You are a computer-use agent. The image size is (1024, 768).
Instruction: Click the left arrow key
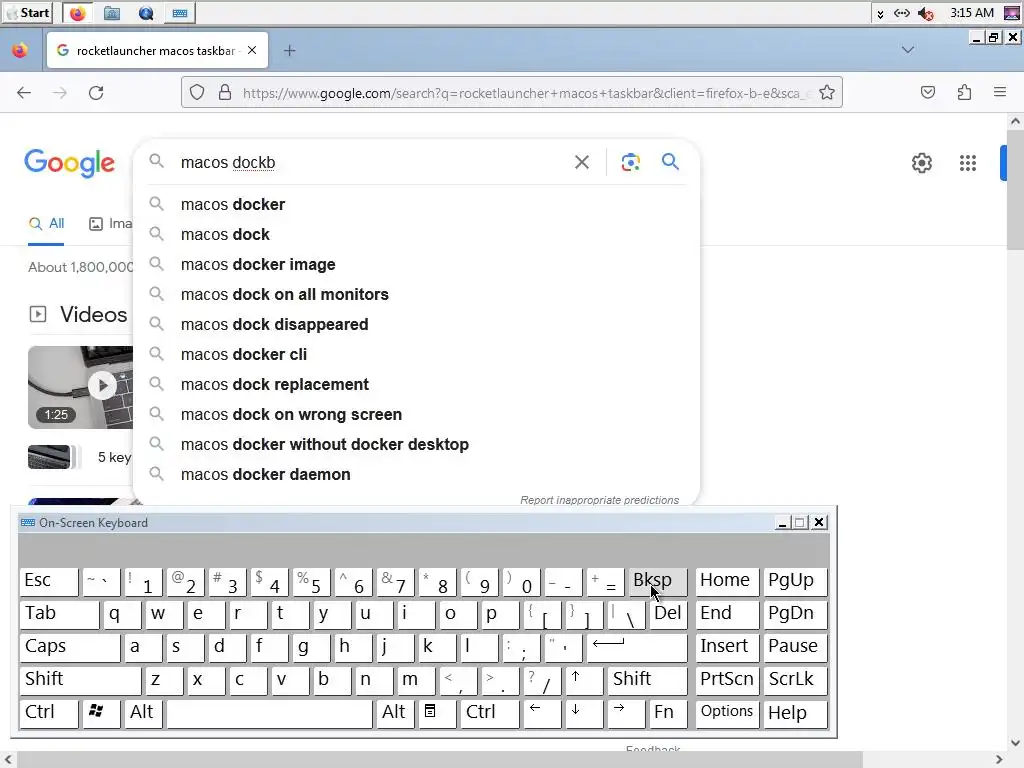(542, 712)
